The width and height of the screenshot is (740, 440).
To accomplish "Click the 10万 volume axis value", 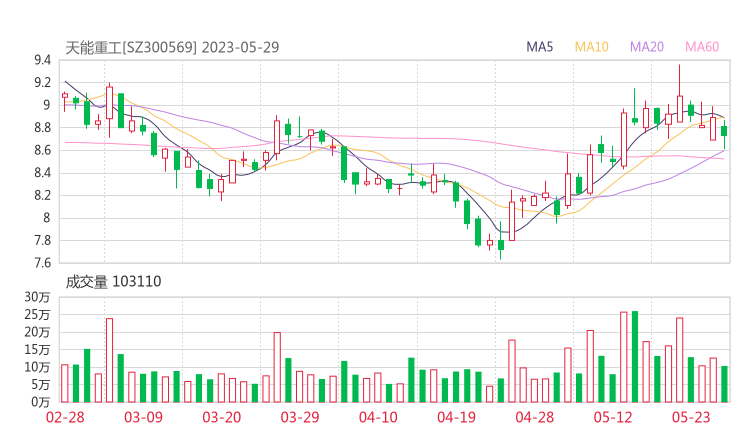I will point(37,367).
